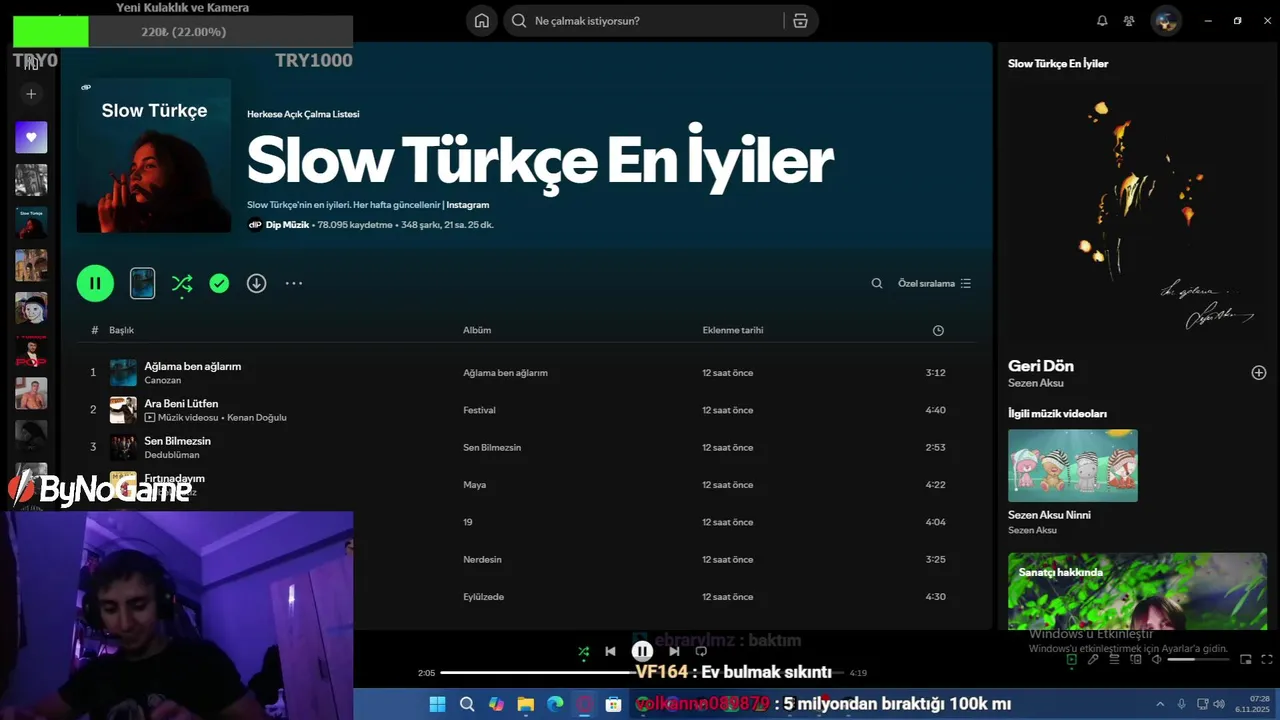Open album 'Festival' link
Screen dimensions: 1280x720
tap(479, 410)
